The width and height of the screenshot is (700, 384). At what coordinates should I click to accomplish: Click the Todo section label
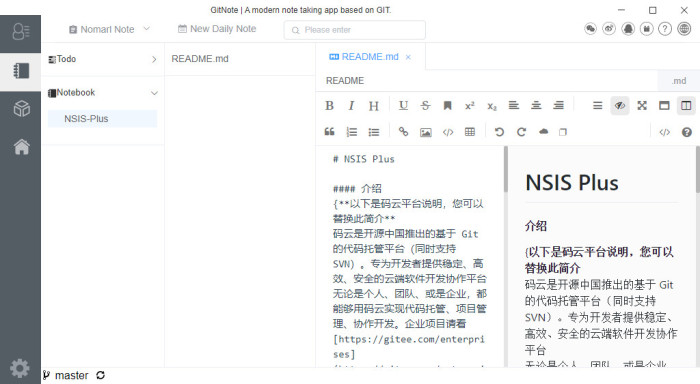pos(66,59)
